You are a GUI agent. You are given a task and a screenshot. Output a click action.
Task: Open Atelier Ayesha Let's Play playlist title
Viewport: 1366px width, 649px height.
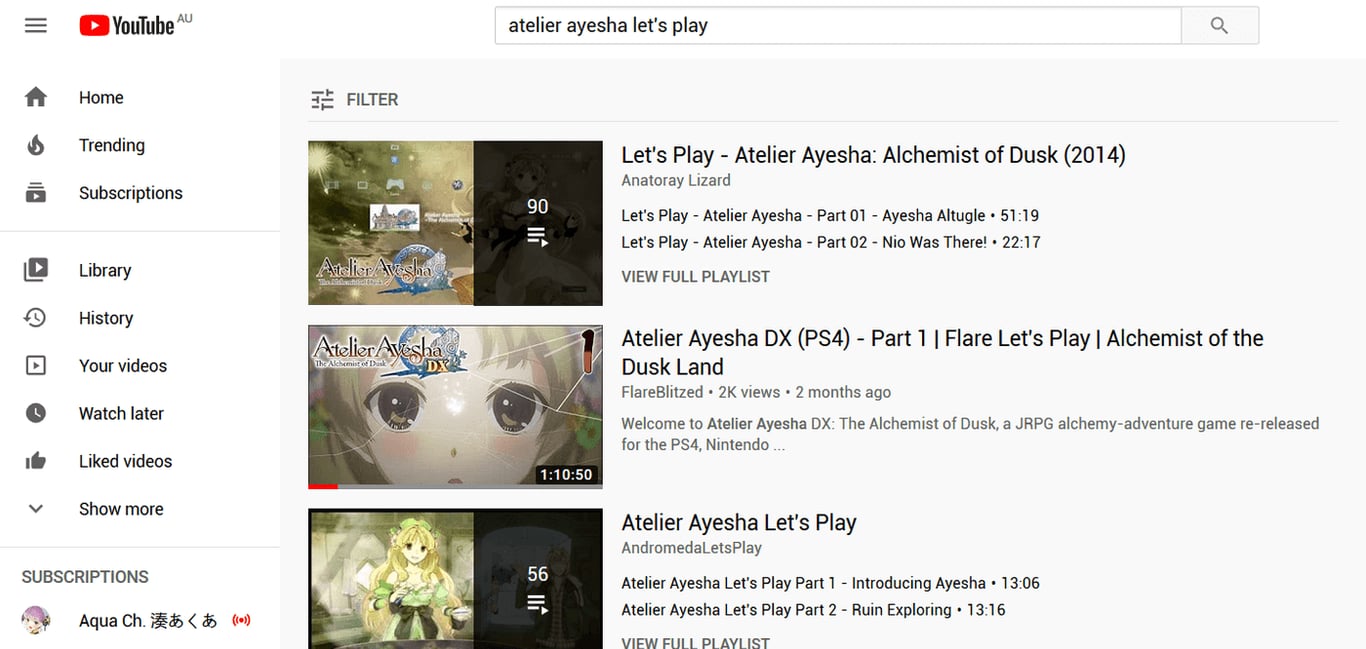coord(739,523)
